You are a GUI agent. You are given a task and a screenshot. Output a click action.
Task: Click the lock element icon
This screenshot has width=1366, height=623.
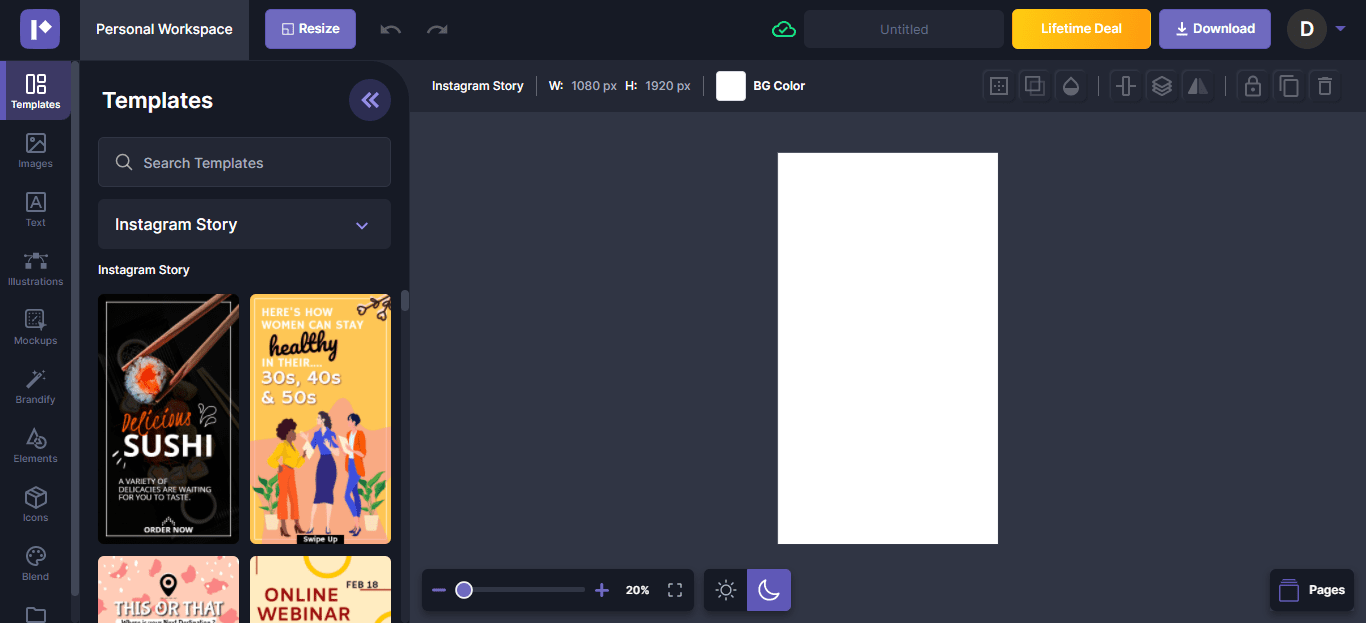(x=1252, y=86)
